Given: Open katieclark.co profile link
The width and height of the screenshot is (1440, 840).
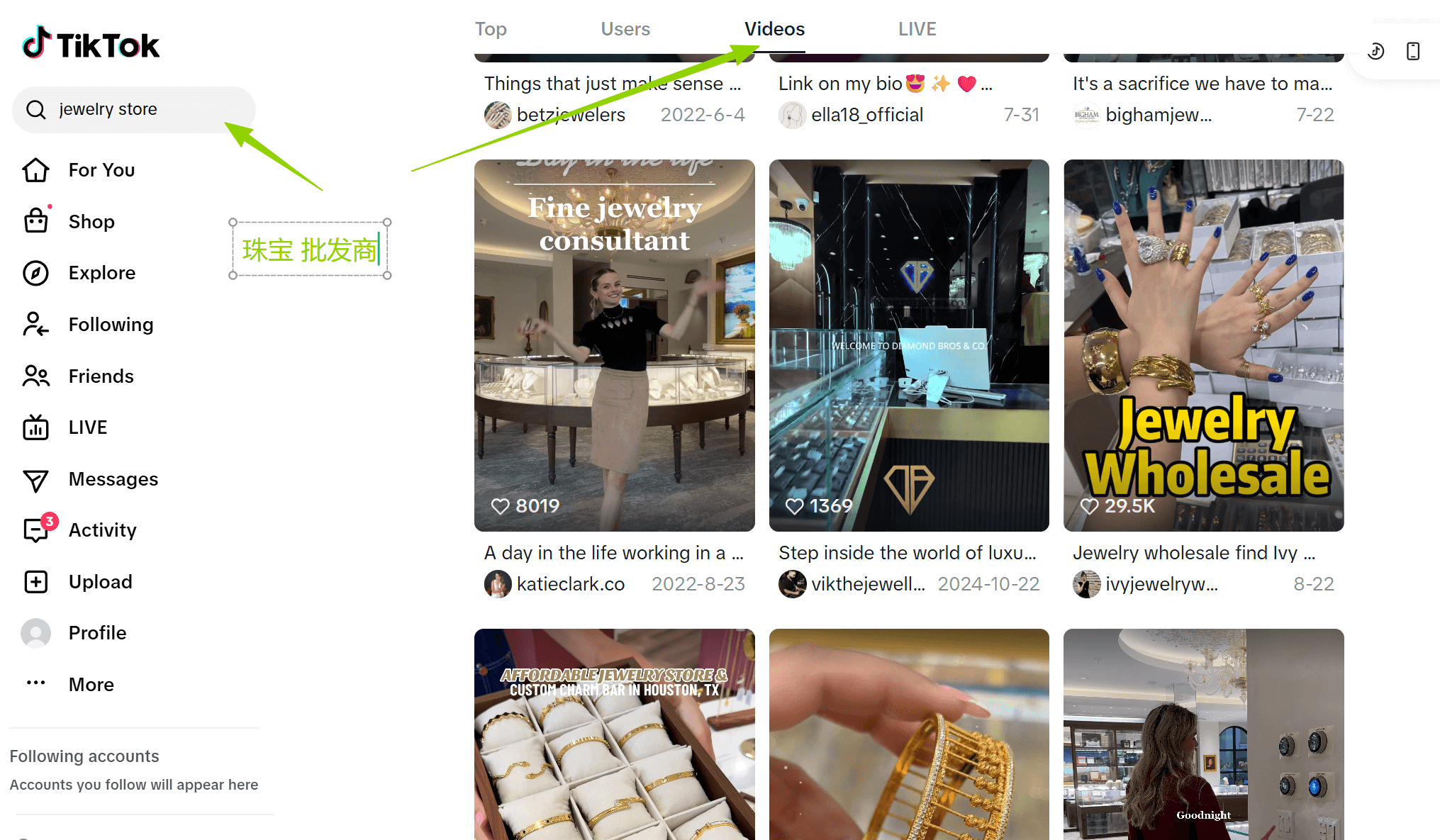Looking at the screenshot, I should pos(570,584).
